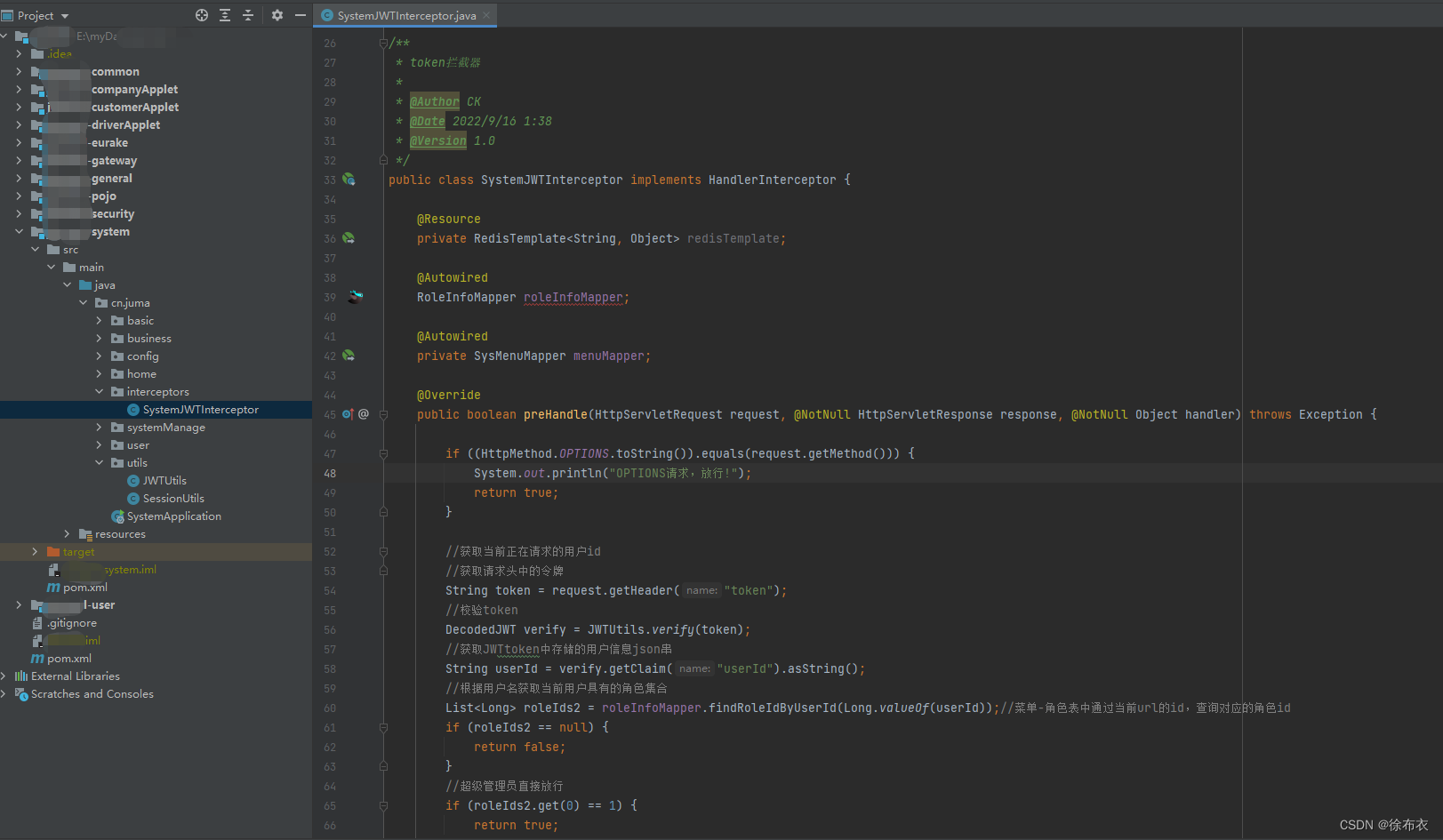Viewport: 1443px width, 840px height.
Task: Expand the driverApplet module
Action: 19,124
